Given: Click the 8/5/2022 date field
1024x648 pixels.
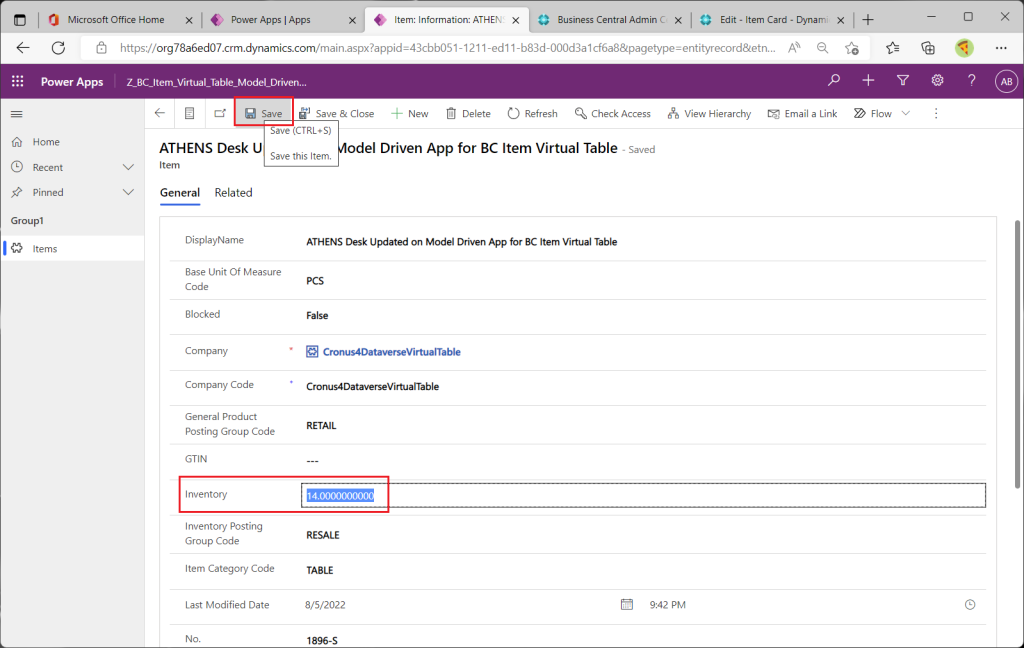Looking at the screenshot, I should click(x=325, y=605).
